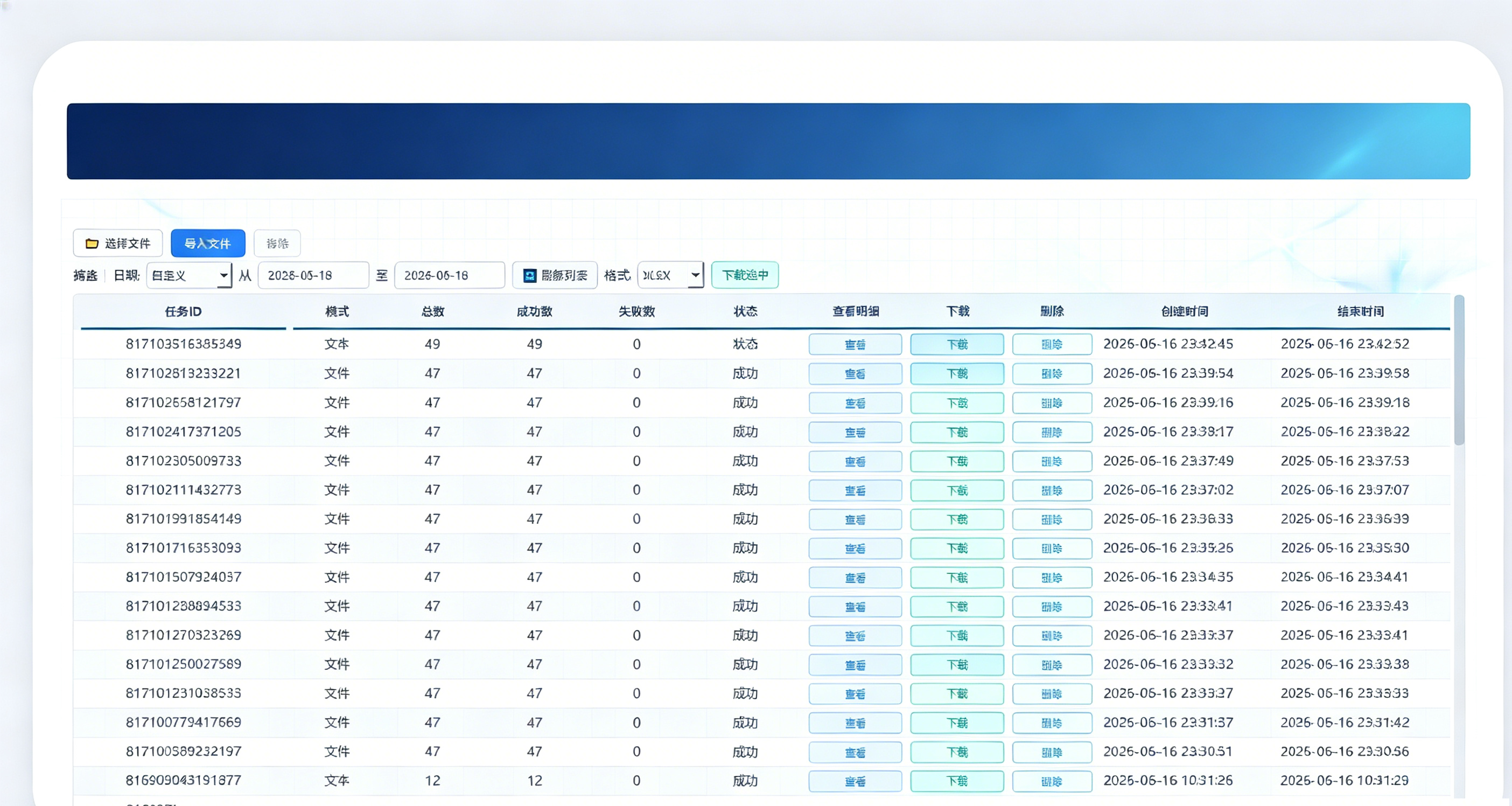The height and width of the screenshot is (806, 1512).
Task: View details for task 816909043191877
Action: [855, 781]
